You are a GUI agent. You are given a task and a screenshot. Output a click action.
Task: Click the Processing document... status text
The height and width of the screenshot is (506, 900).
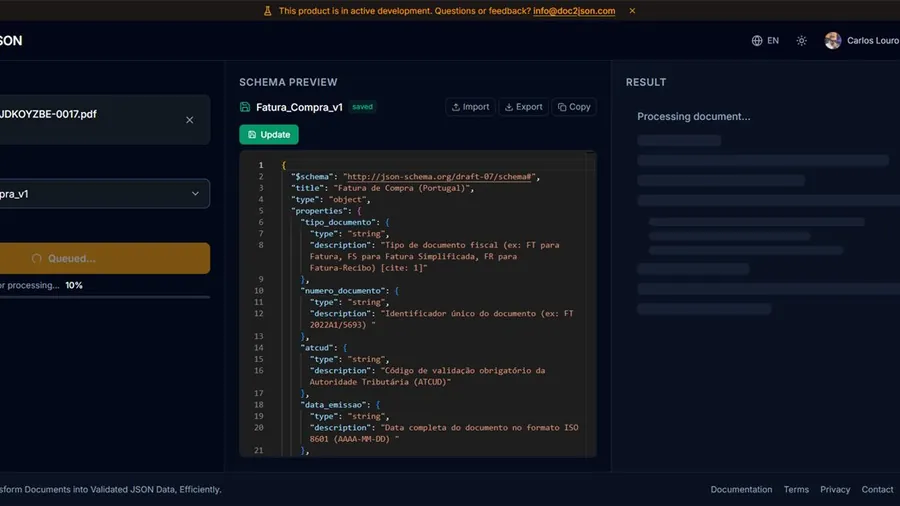coord(693,116)
